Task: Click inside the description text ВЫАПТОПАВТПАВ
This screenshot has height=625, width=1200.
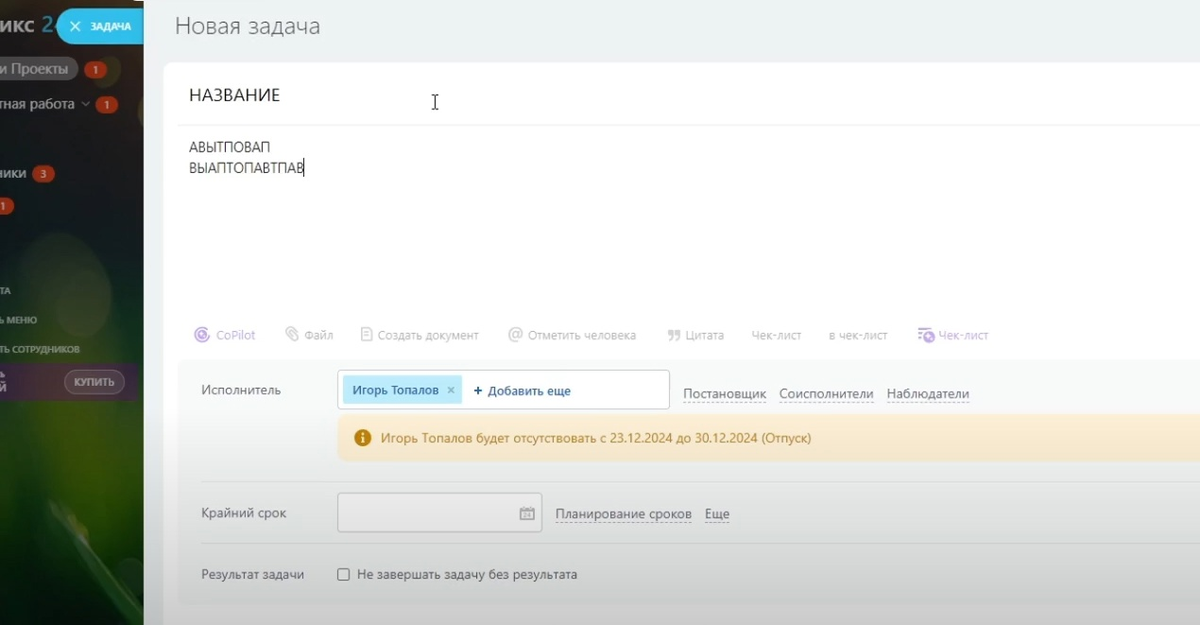Action: [246, 168]
